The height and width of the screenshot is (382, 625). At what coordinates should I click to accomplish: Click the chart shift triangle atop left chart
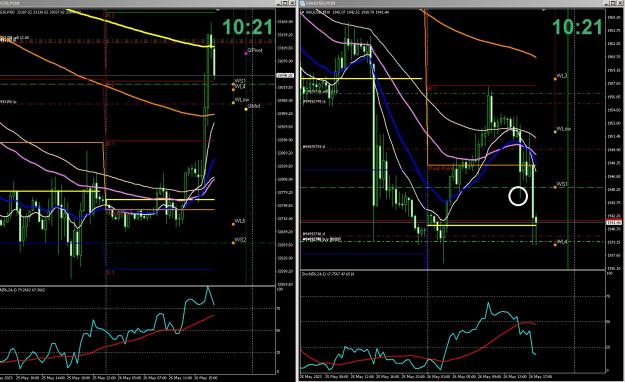[x=218, y=10]
